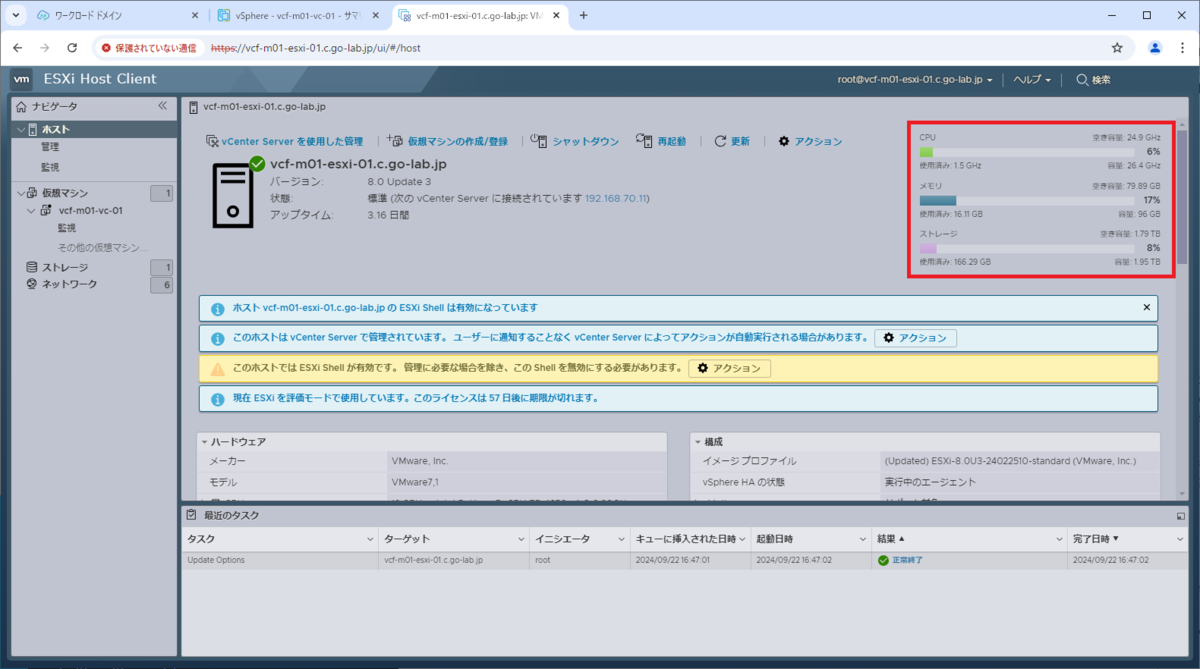Click the yellow warning triangle icon

click(217, 369)
